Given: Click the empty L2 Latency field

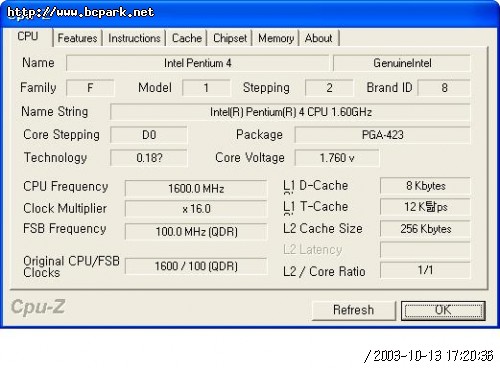Looking at the screenshot, I should (425, 250).
